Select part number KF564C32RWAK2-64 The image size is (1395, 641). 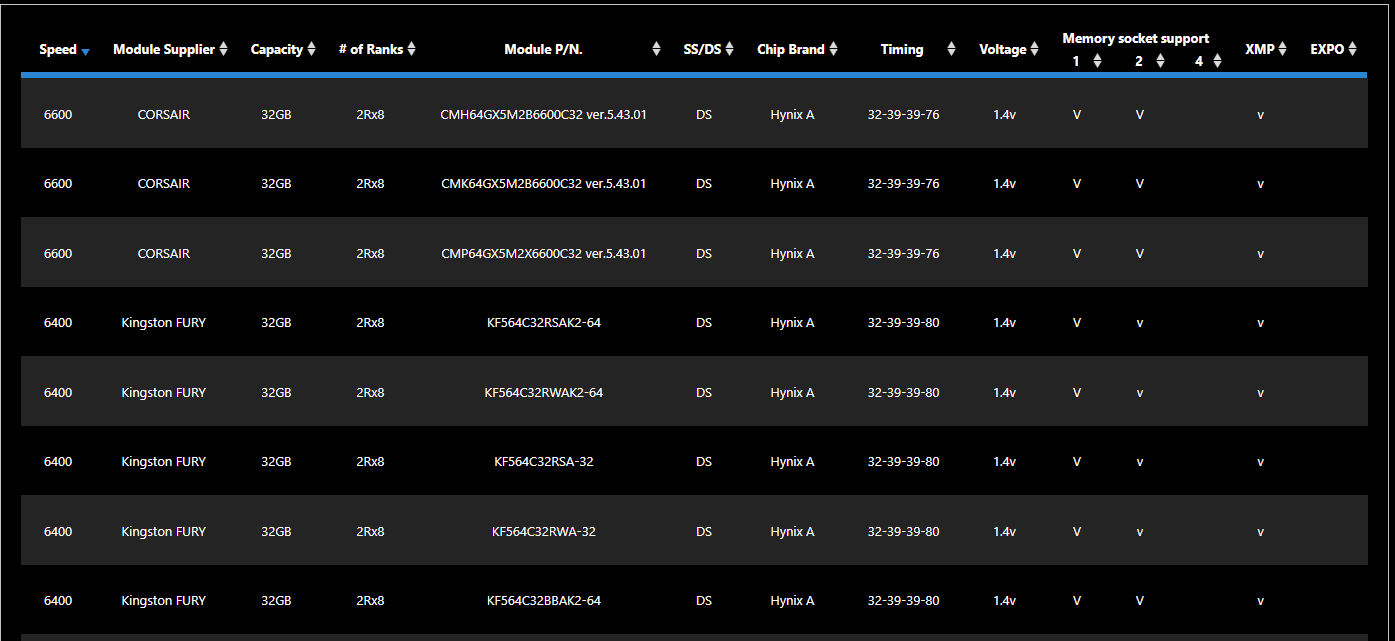544,393
